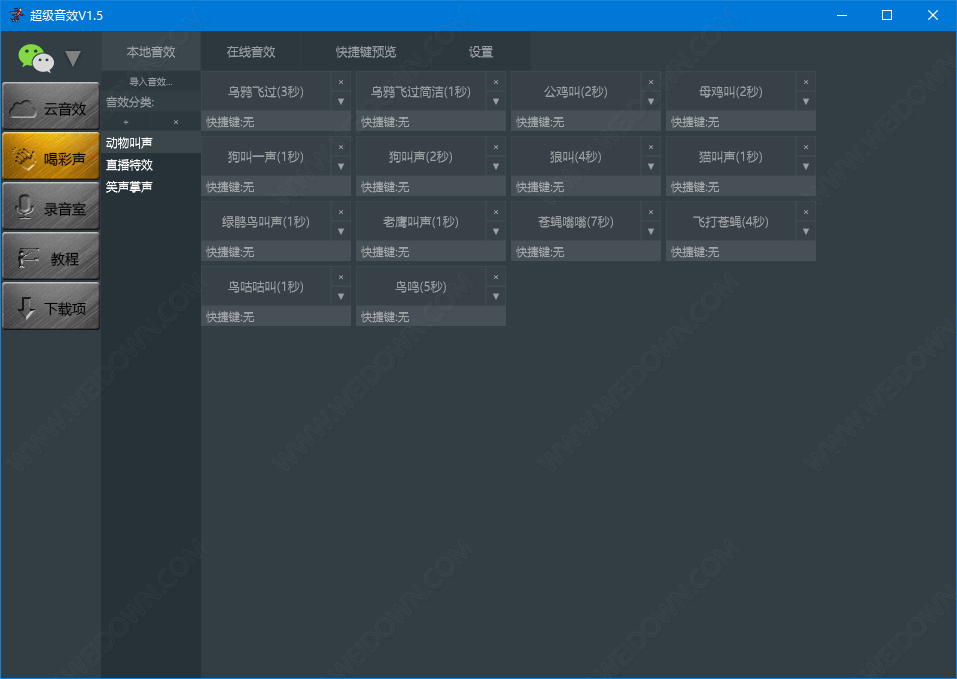Play the 狼叫(4秒) sound
The height and width of the screenshot is (679, 957).
tap(576, 157)
